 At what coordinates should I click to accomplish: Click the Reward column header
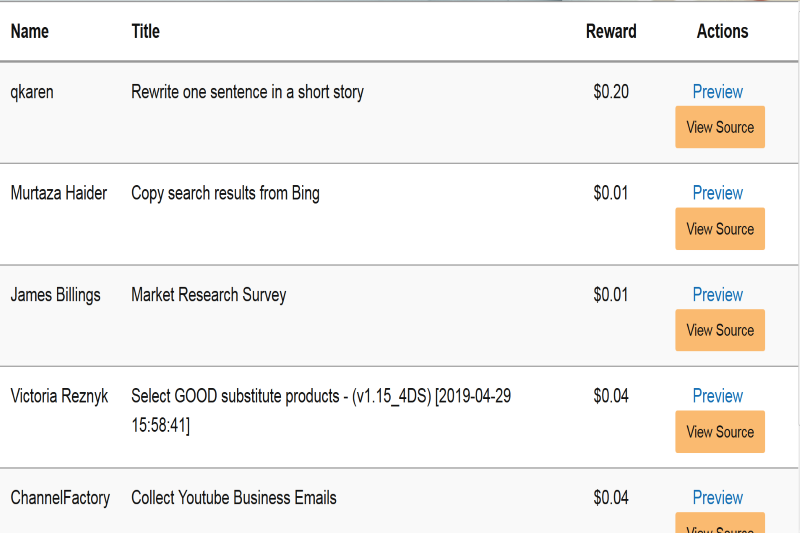[x=611, y=32]
